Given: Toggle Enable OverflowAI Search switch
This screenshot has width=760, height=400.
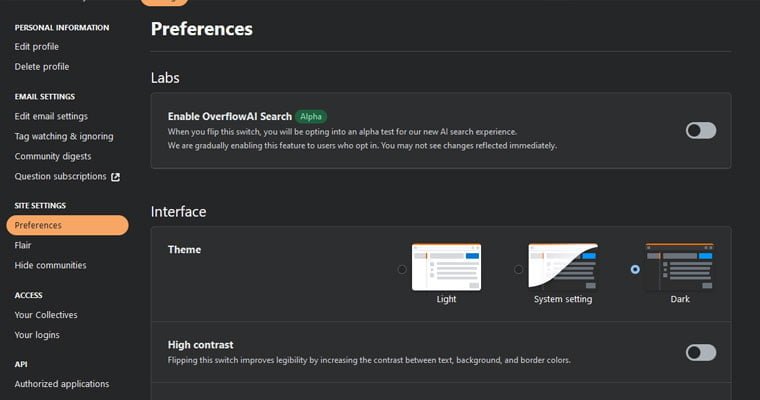Looking at the screenshot, I should (701, 130).
